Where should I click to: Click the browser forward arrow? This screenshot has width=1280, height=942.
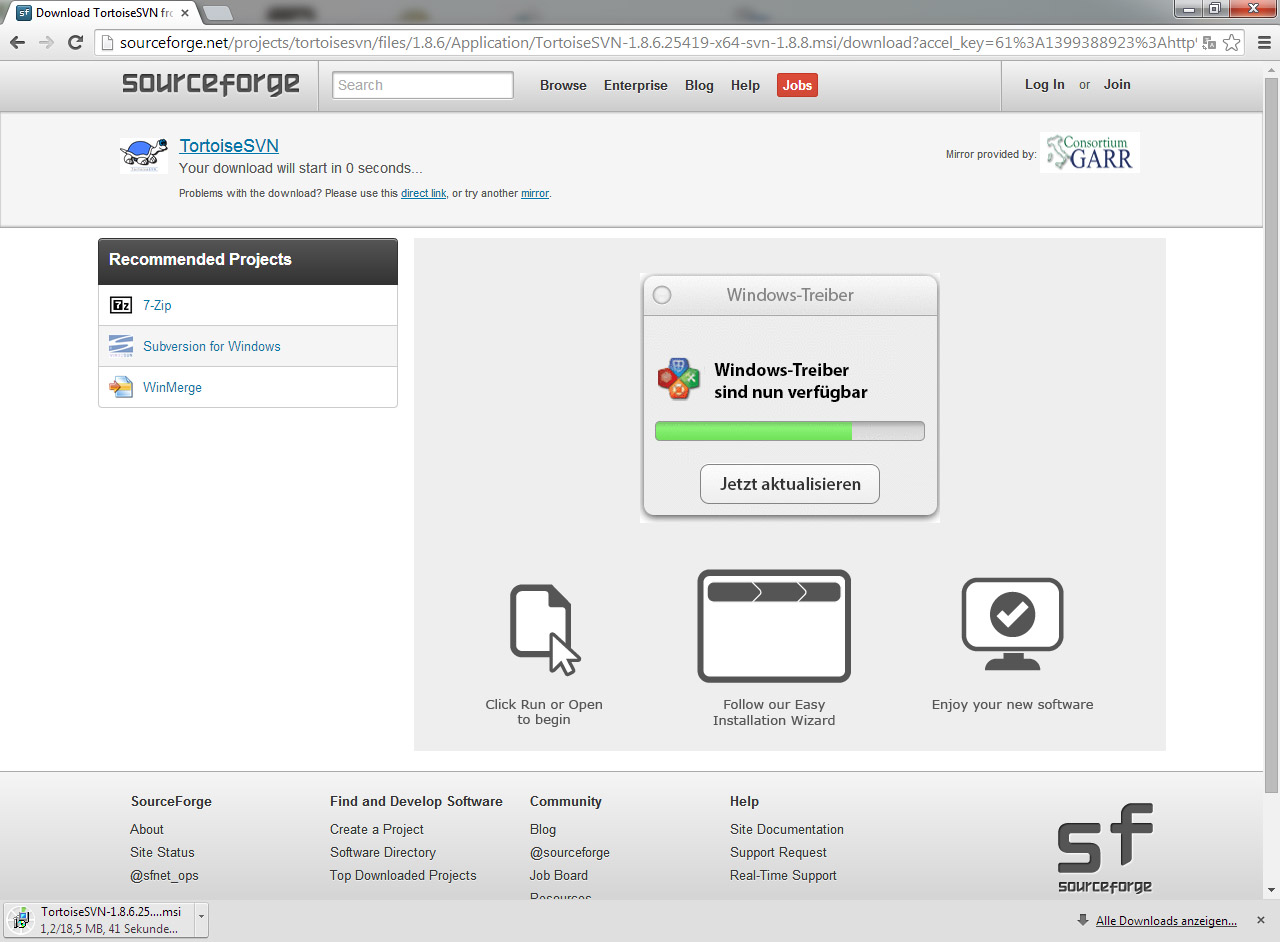(46, 42)
